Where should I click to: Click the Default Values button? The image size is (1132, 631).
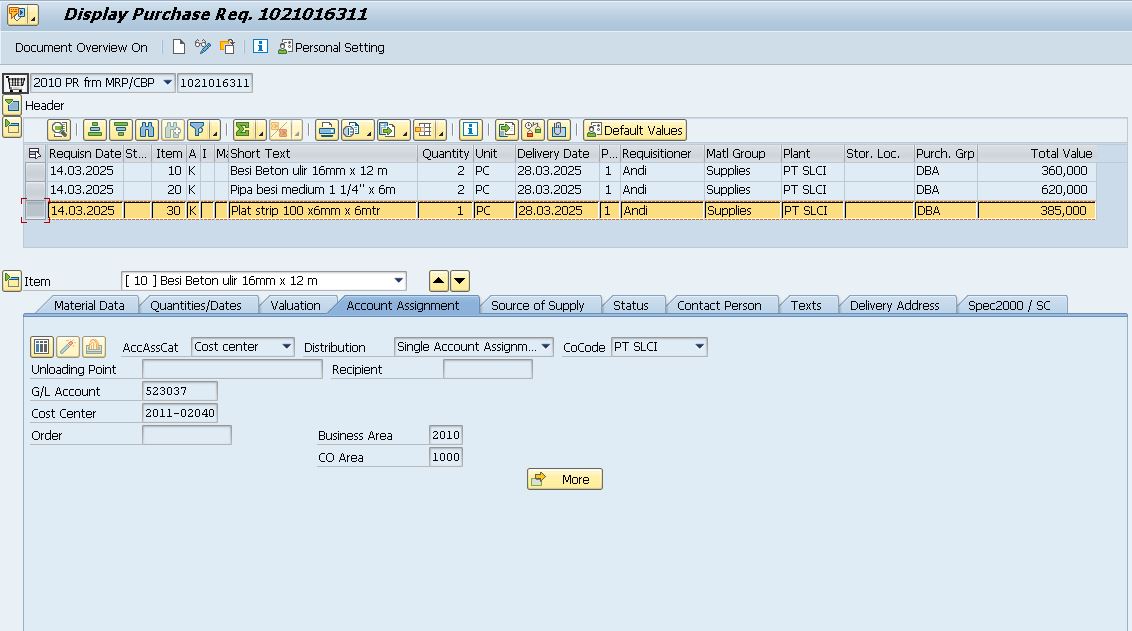tap(635, 130)
